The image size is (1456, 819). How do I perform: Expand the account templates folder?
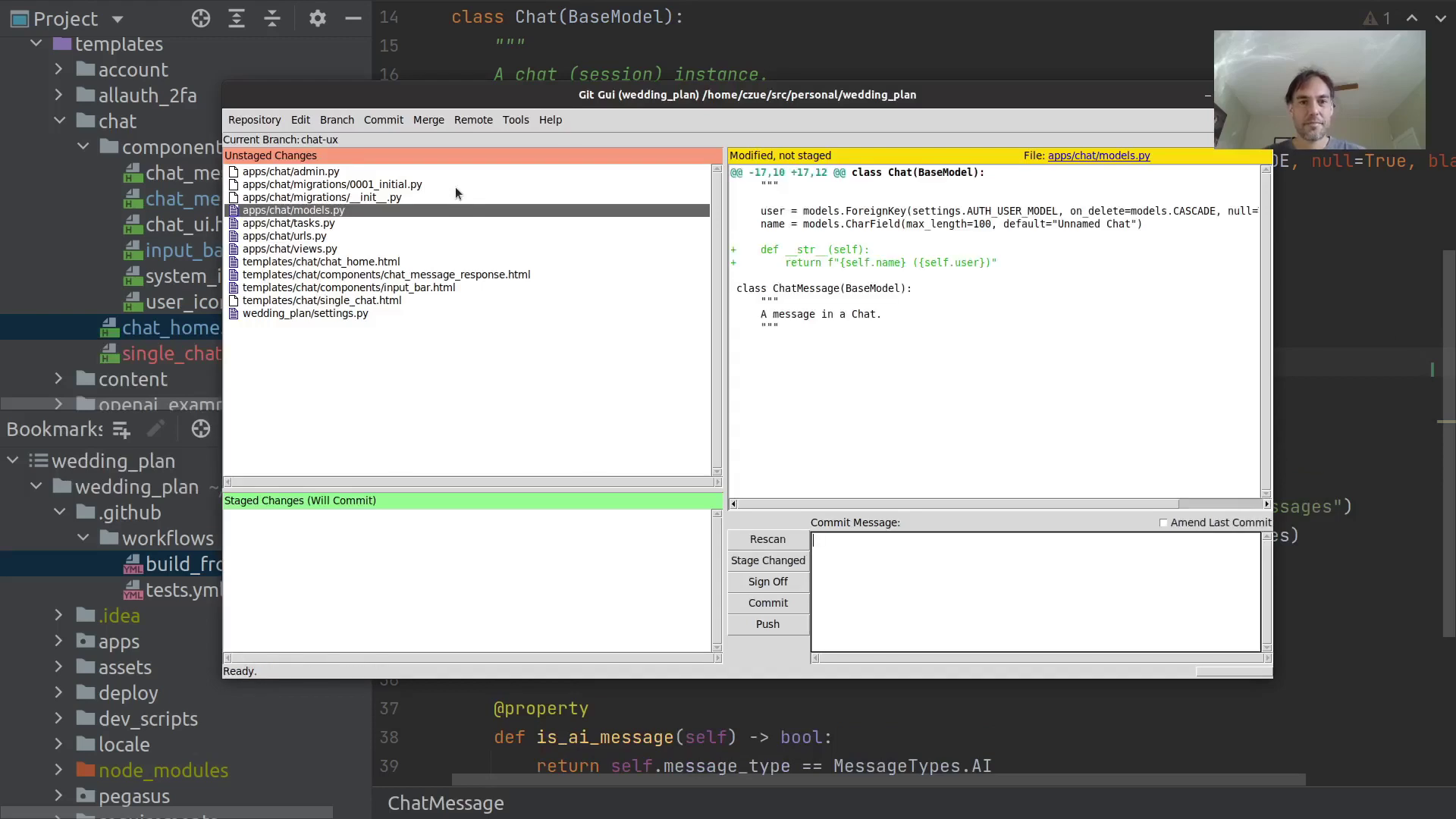58,70
